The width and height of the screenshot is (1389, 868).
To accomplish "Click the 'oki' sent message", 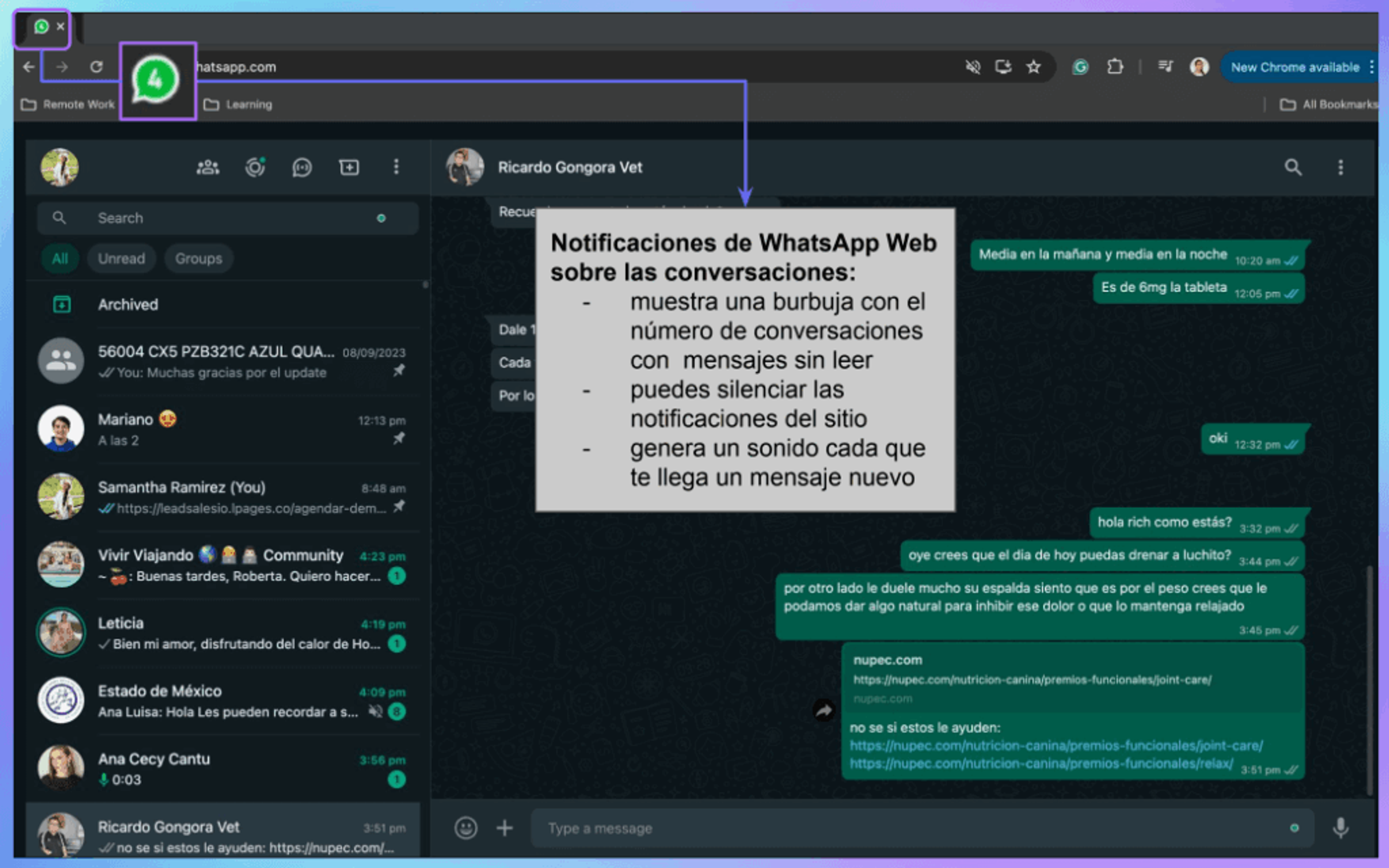I will click(1252, 439).
